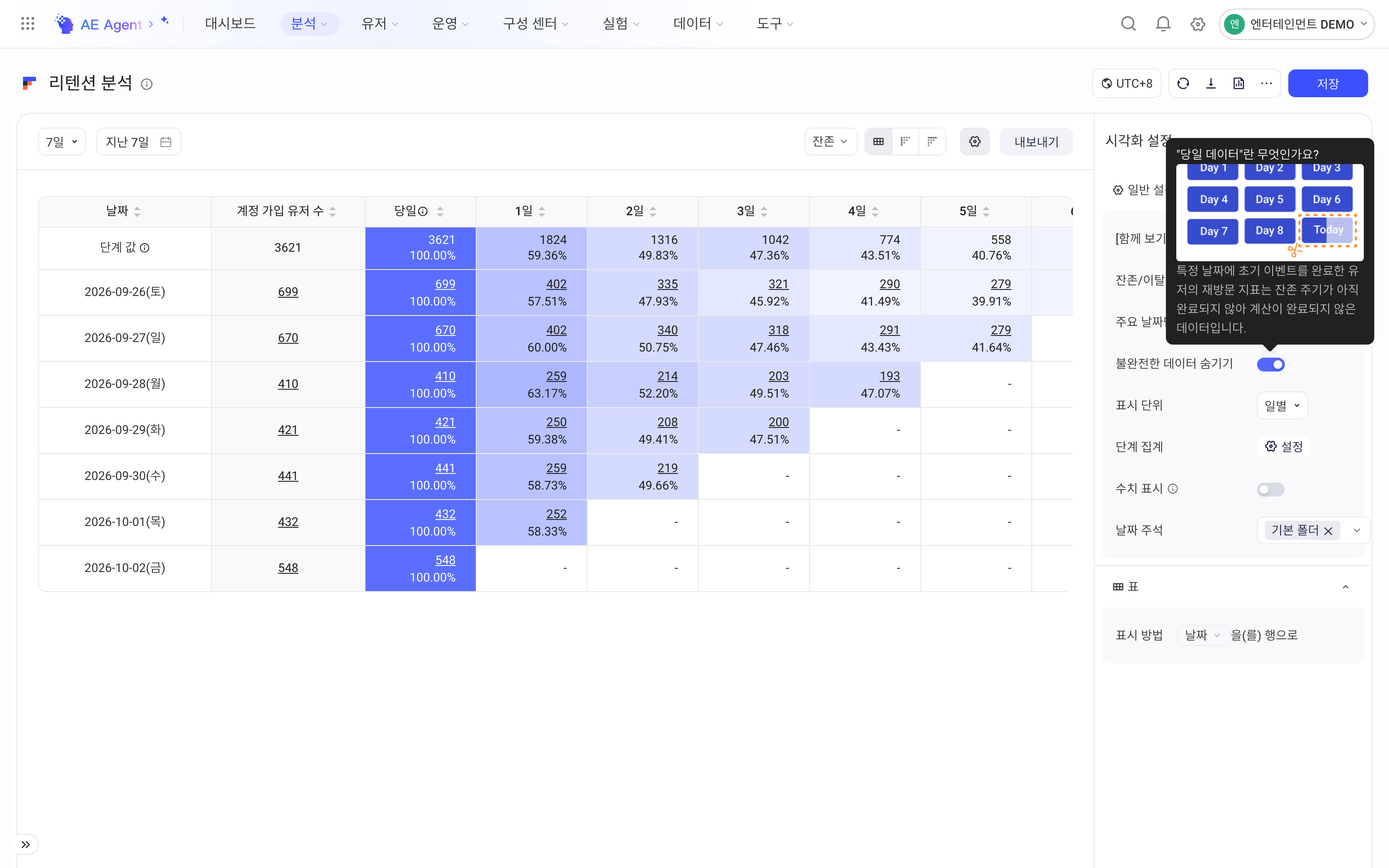Click the report chart icon in header
1389x868 pixels.
pyautogui.click(x=1239, y=84)
